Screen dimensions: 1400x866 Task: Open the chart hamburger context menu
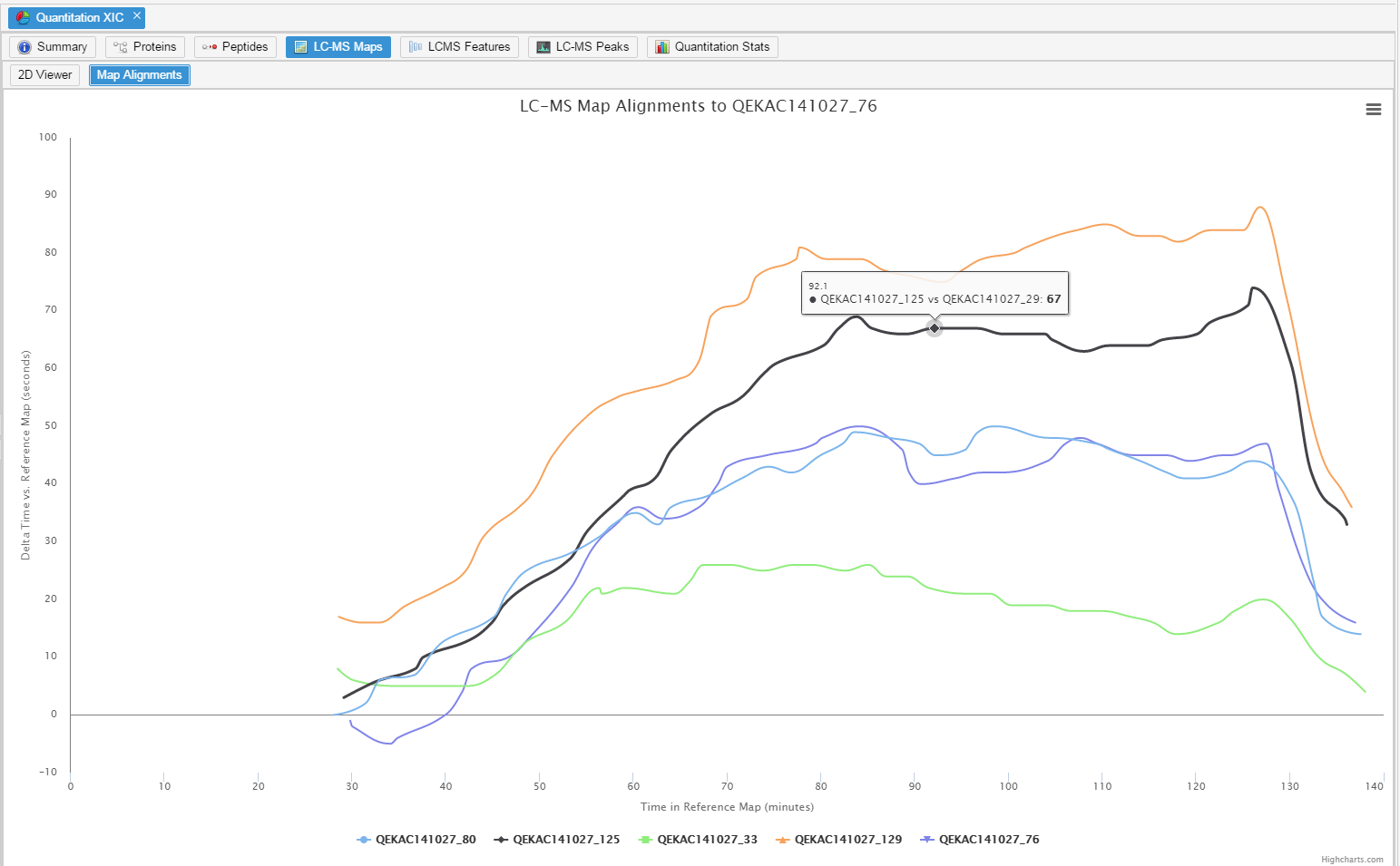click(x=1373, y=109)
